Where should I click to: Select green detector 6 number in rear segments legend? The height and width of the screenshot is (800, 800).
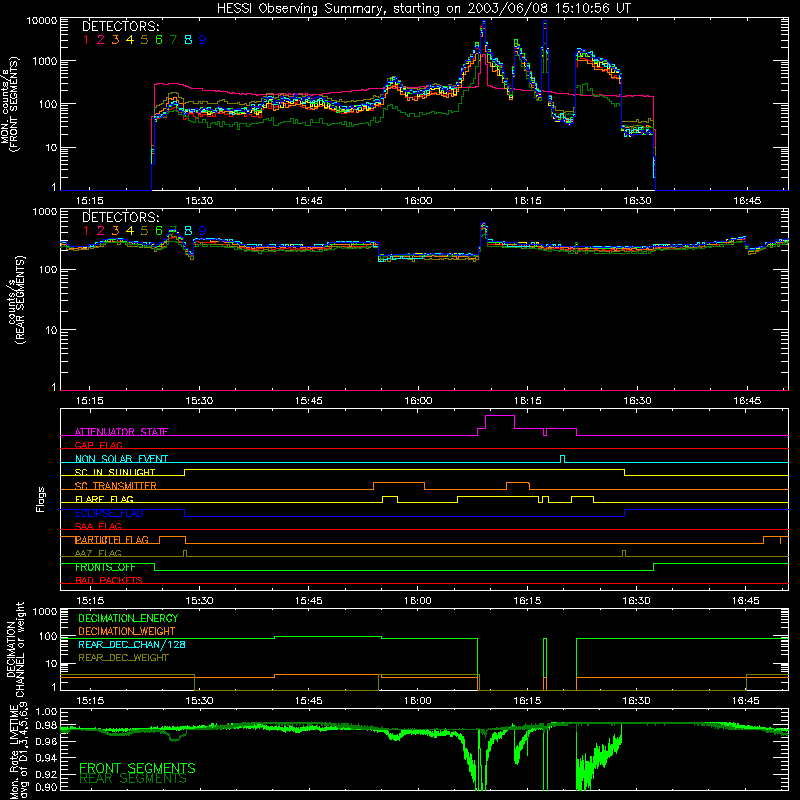(159, 231)
